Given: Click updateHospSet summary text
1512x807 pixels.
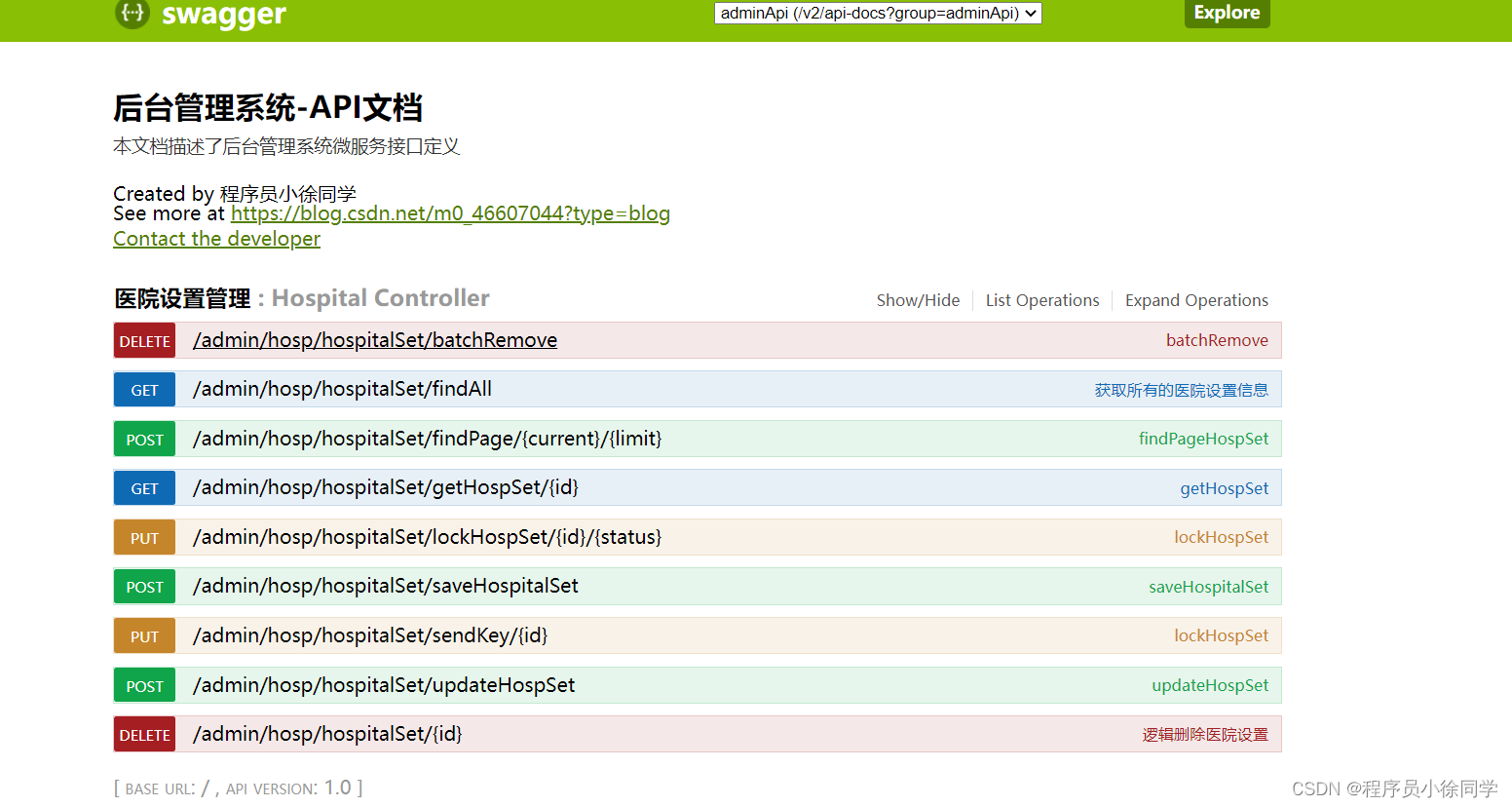Looking at the screenshot, I should (1210, 685).
